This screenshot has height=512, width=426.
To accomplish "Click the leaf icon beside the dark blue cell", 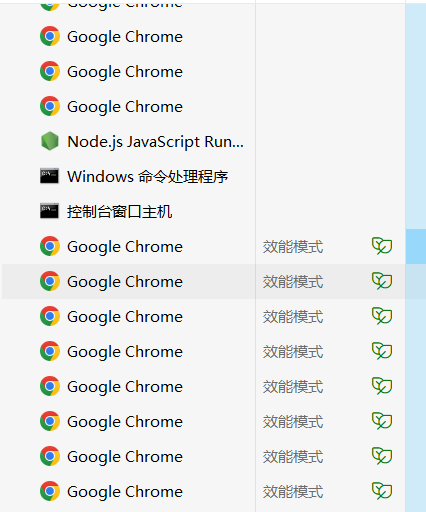I will pyautogui.click(x=382, y=246).
